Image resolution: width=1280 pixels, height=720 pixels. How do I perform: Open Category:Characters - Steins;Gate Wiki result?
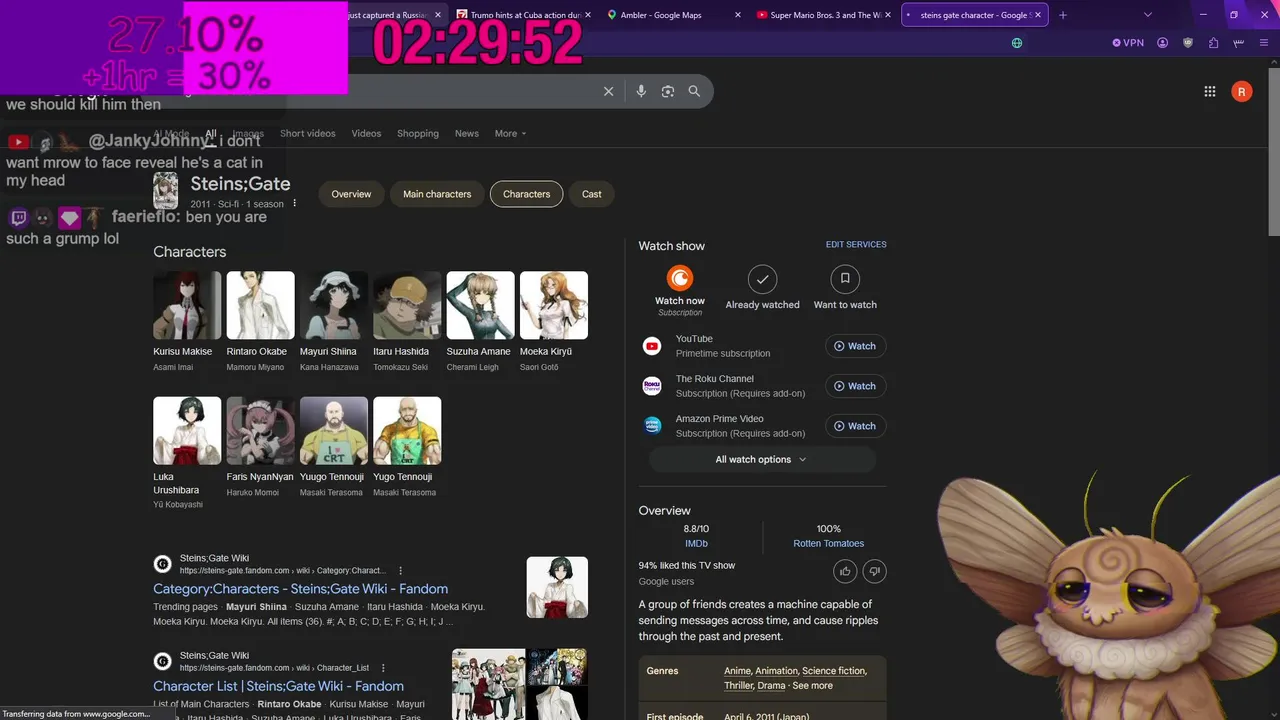(300, 589)
